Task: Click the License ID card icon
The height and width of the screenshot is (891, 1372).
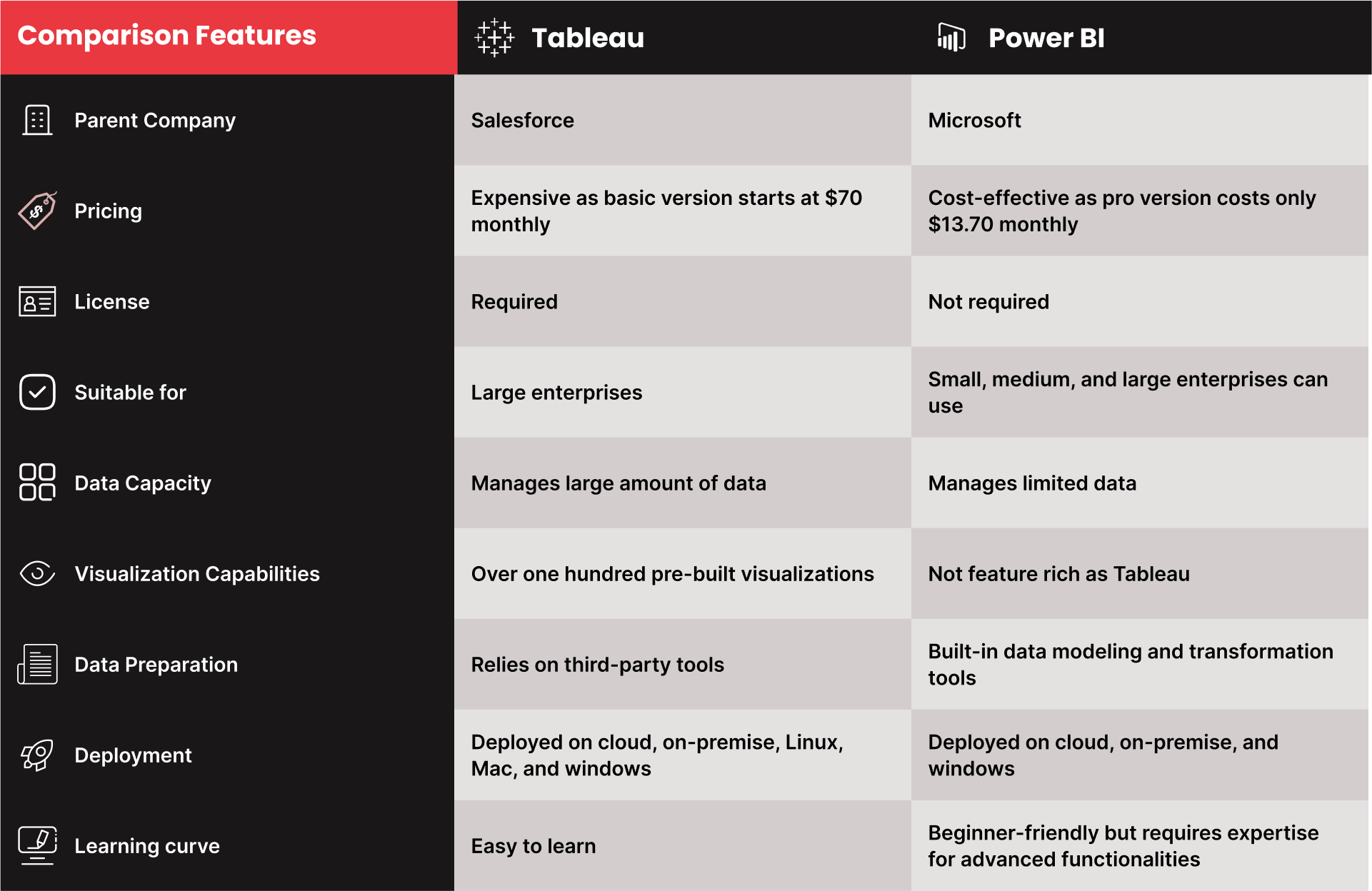Action: click(x=37, y=301)
